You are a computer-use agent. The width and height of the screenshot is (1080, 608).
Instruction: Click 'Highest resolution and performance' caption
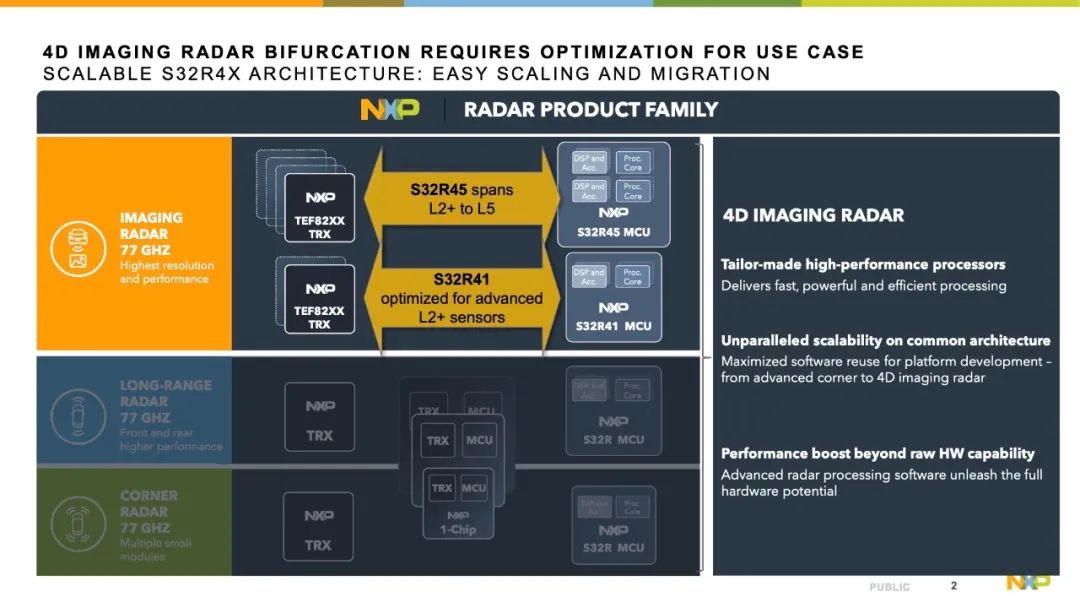167,272
